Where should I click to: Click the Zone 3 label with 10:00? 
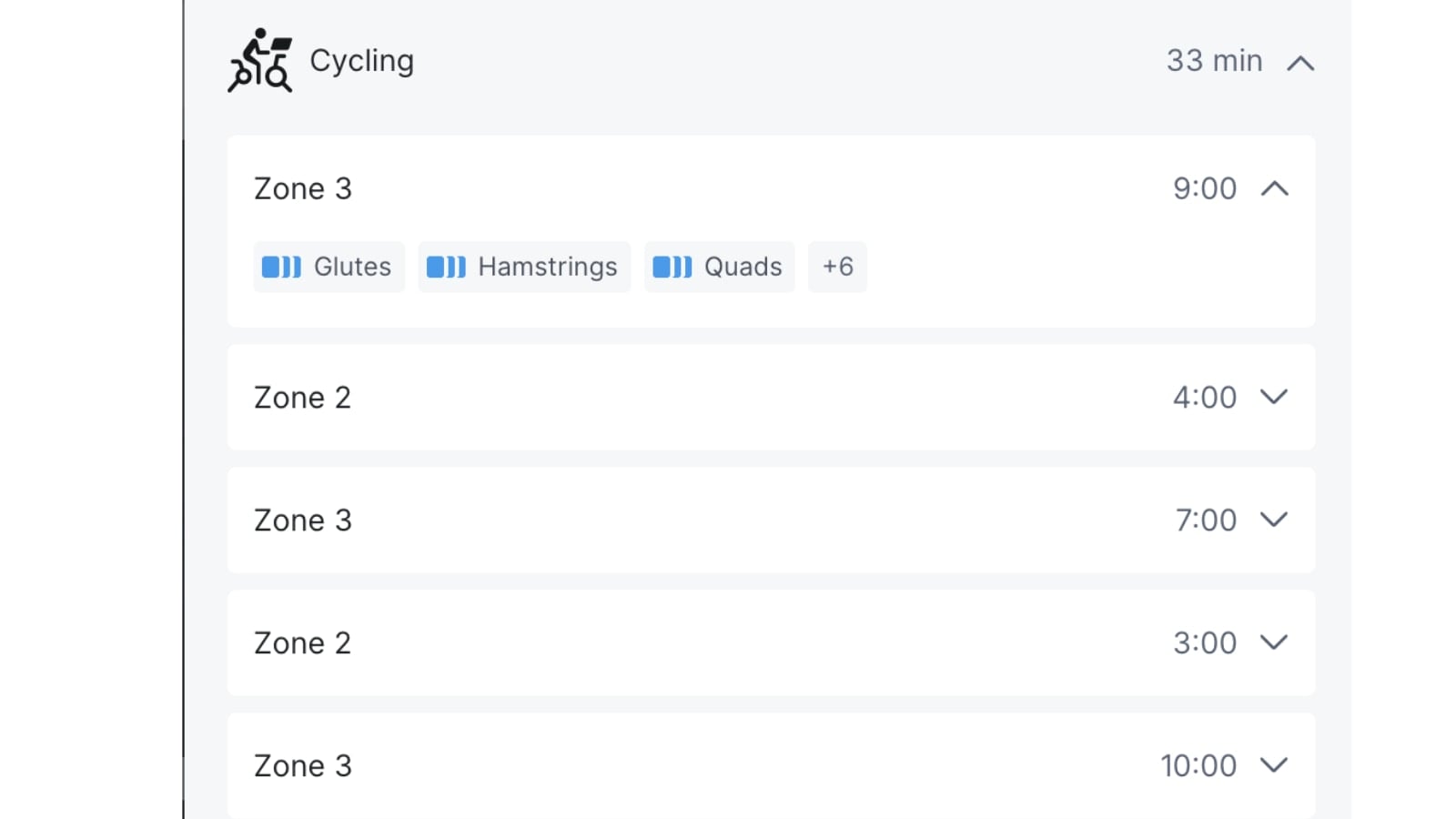click(302, 766)
